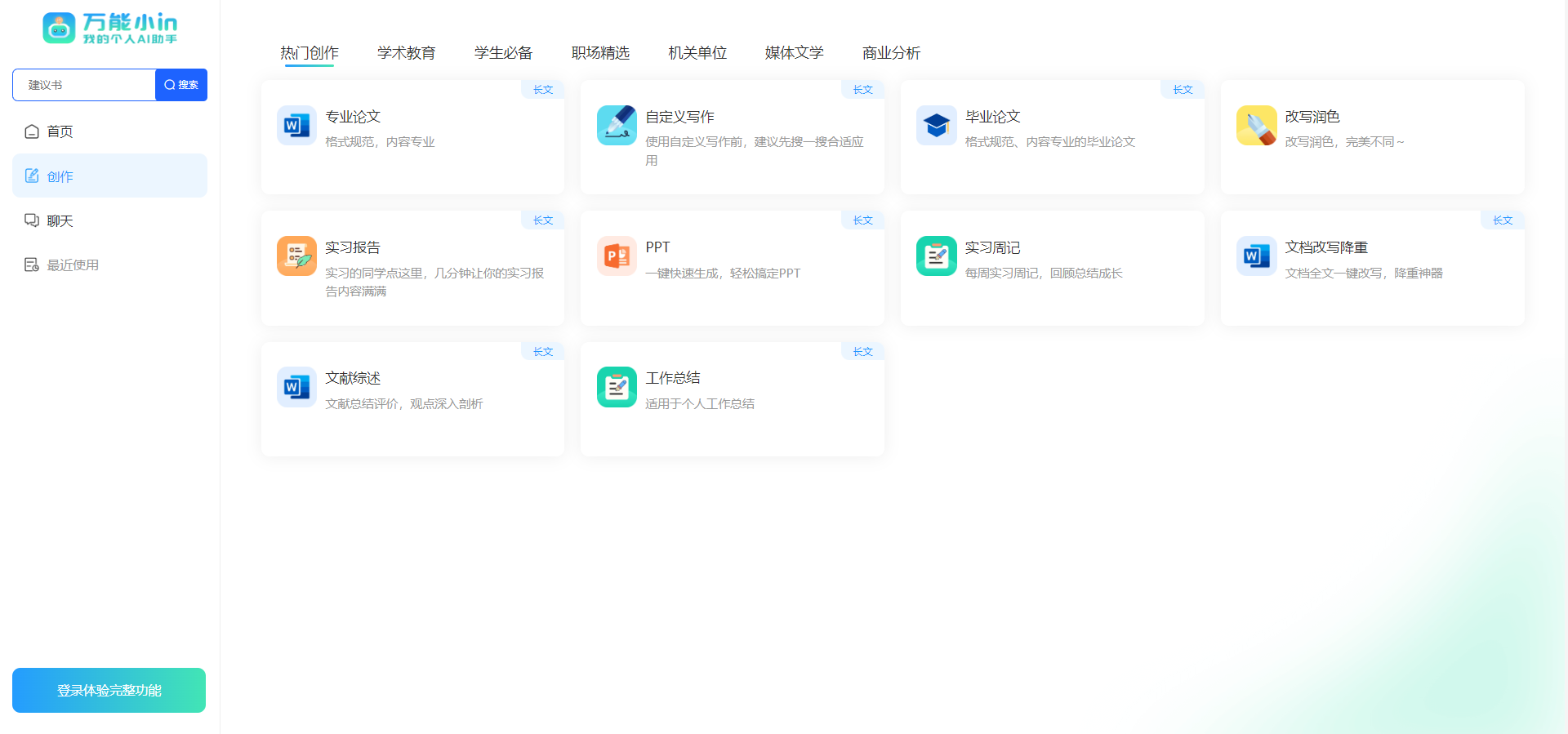This screenshot has height=734, width=1568.
Task: Click the 登录体验完整功能 login button
Action: (x=109, y=691)
